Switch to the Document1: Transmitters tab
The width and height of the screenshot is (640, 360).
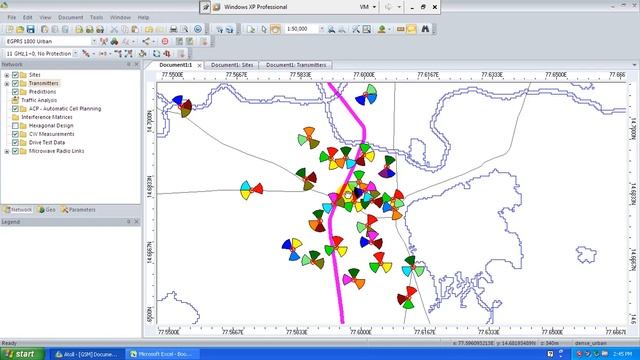(296, 65)
